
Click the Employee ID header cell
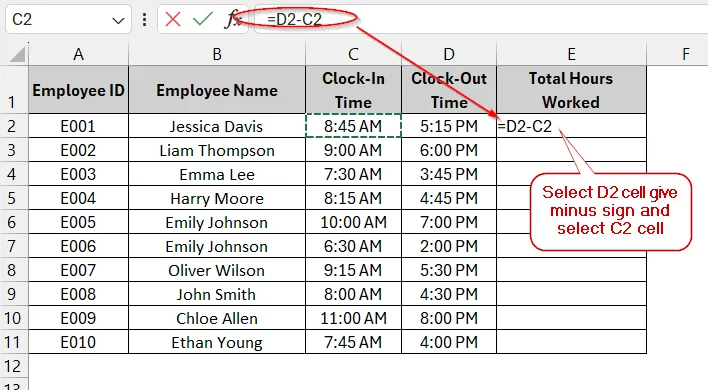tap(79, 90)
